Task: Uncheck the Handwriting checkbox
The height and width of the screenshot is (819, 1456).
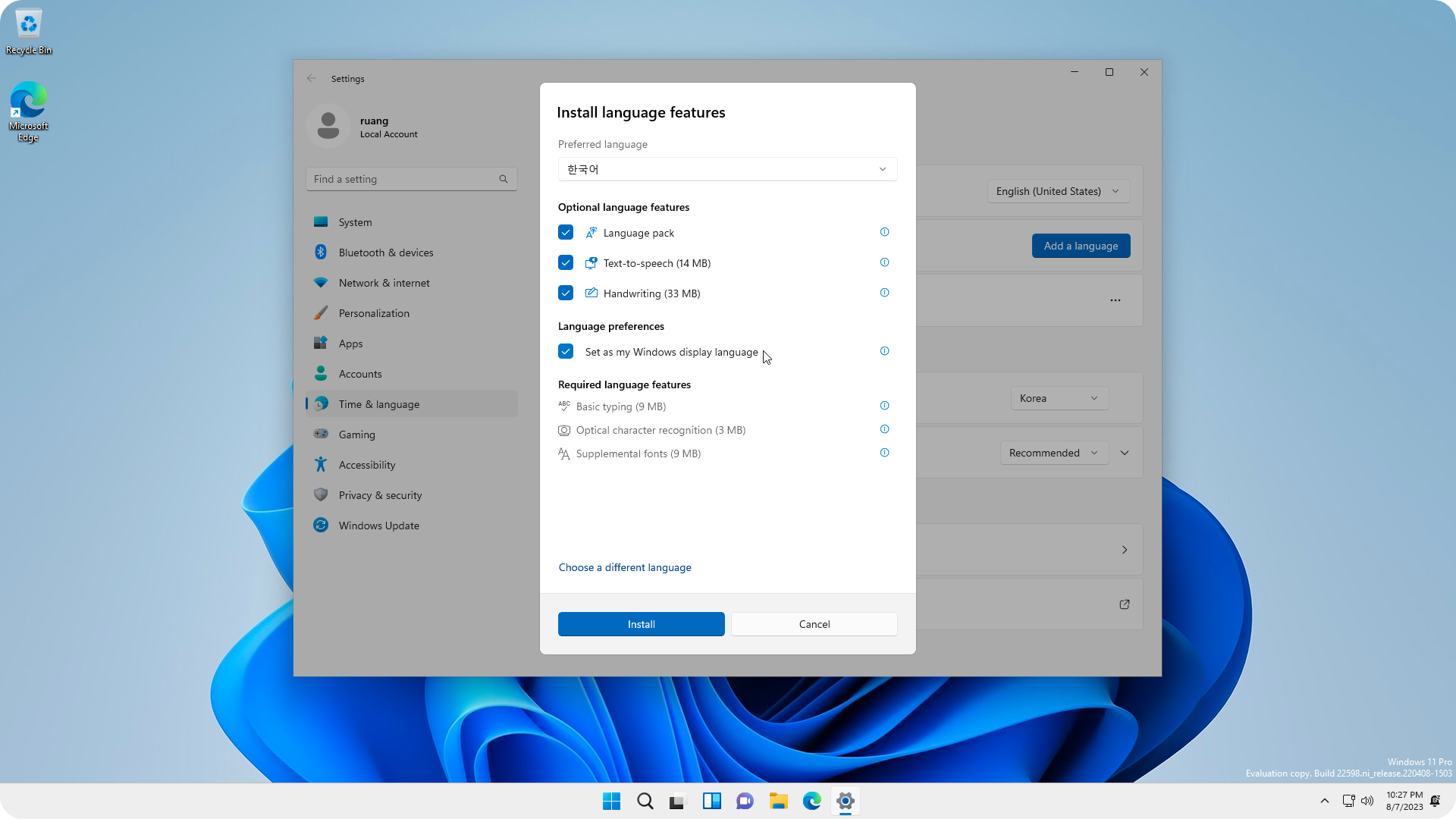Action: (566, 293)
